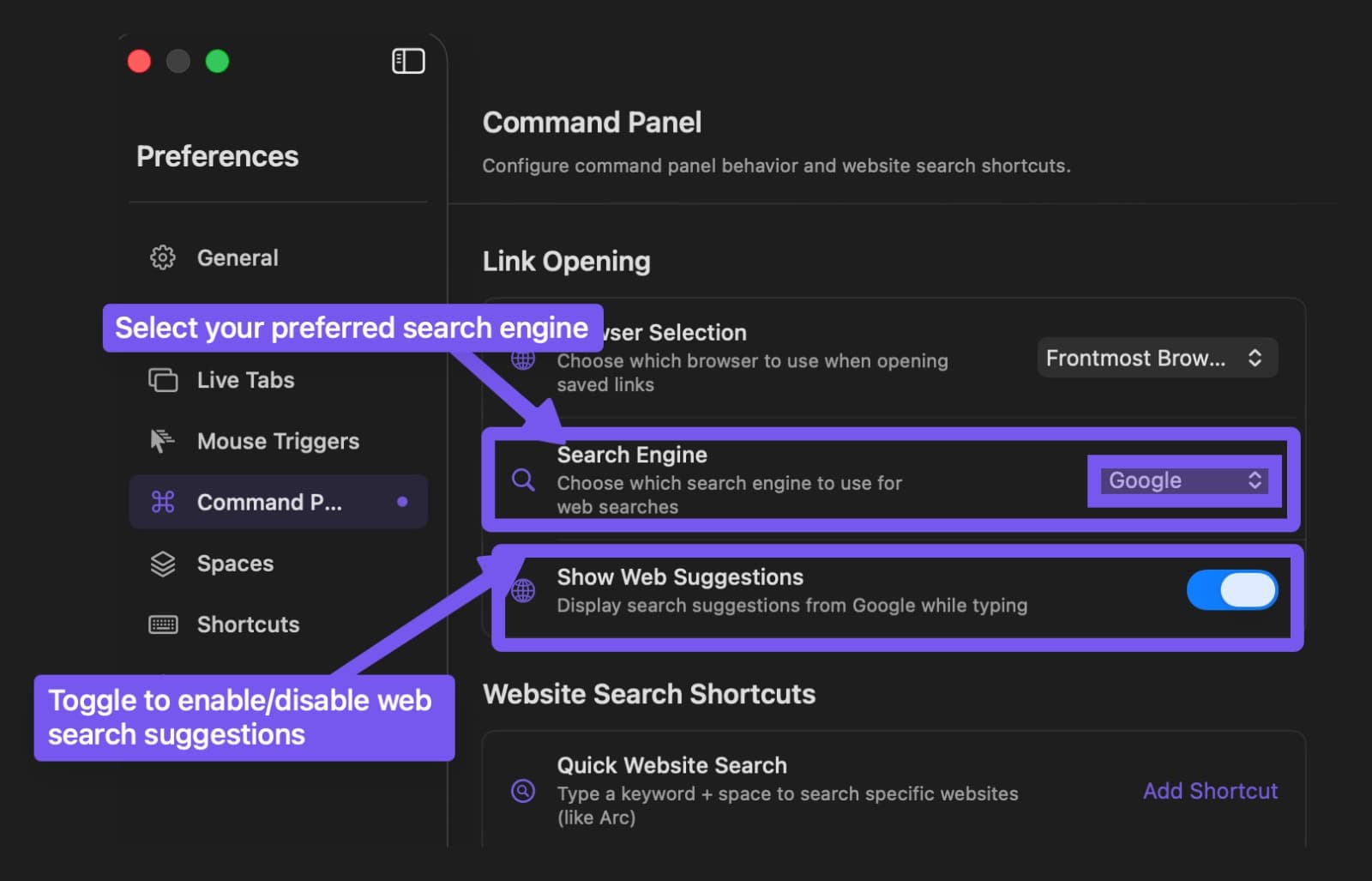The height and width of the screenshot is (881, 1372).
Task: Click the Add Shortcut link
Action: coord(1210,791)
